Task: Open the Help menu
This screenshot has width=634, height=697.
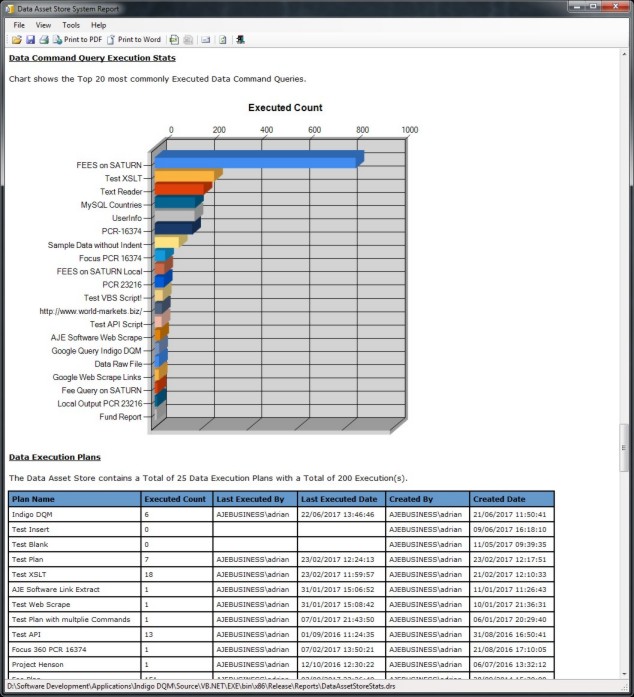Action: (x=98, y=25)
